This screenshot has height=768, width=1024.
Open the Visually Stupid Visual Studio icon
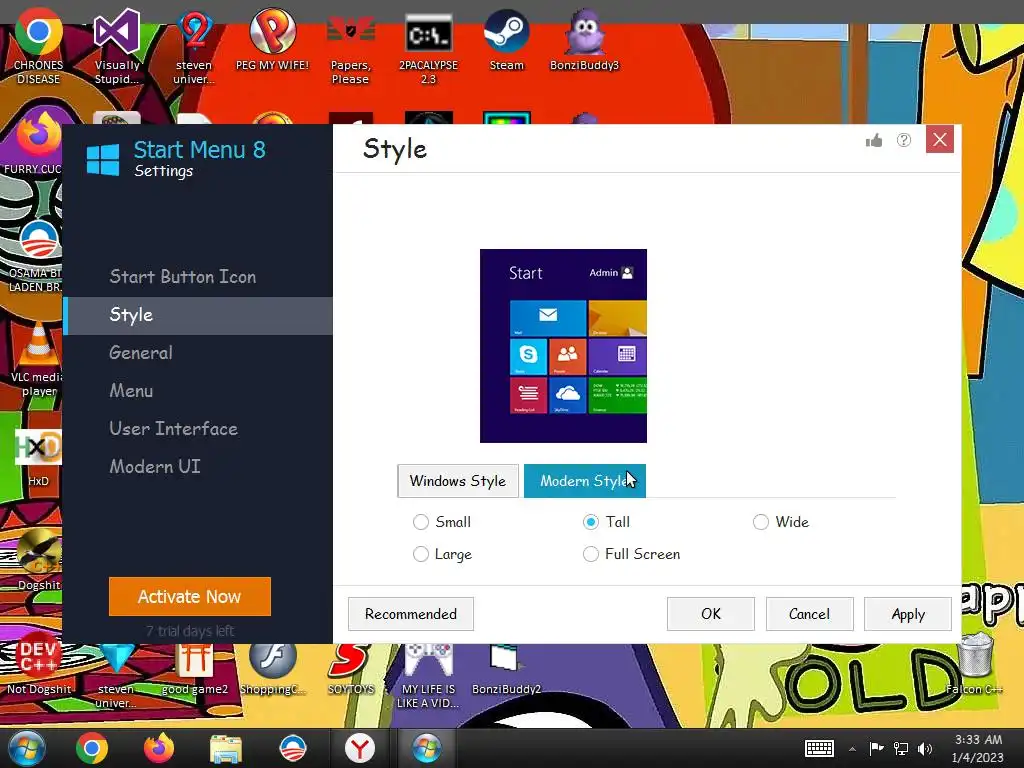point(117,46)
